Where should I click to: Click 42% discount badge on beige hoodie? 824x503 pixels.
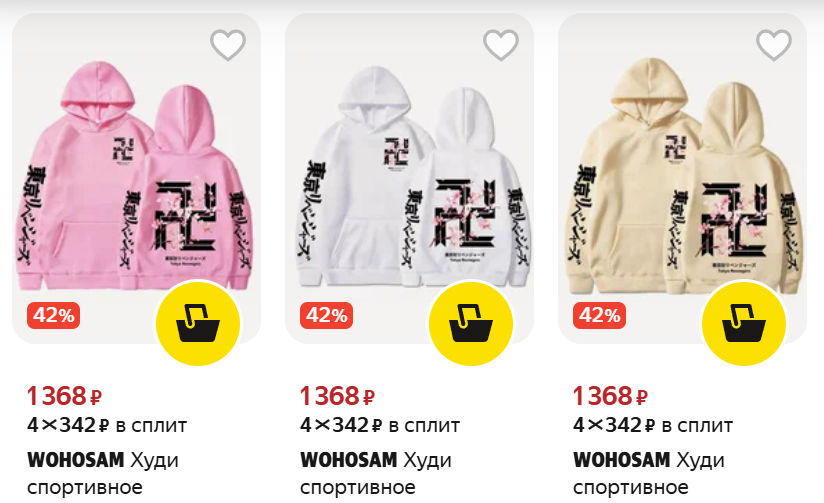(599, 315)
